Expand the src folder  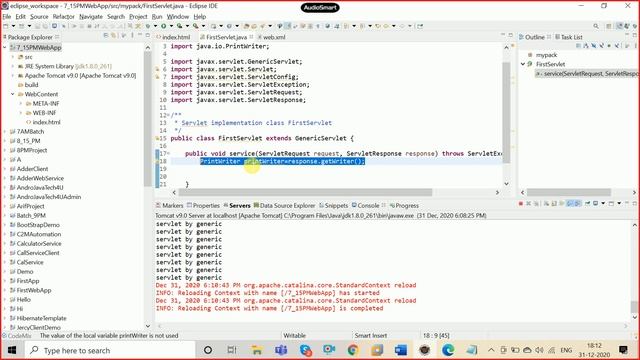coord(13,57)
